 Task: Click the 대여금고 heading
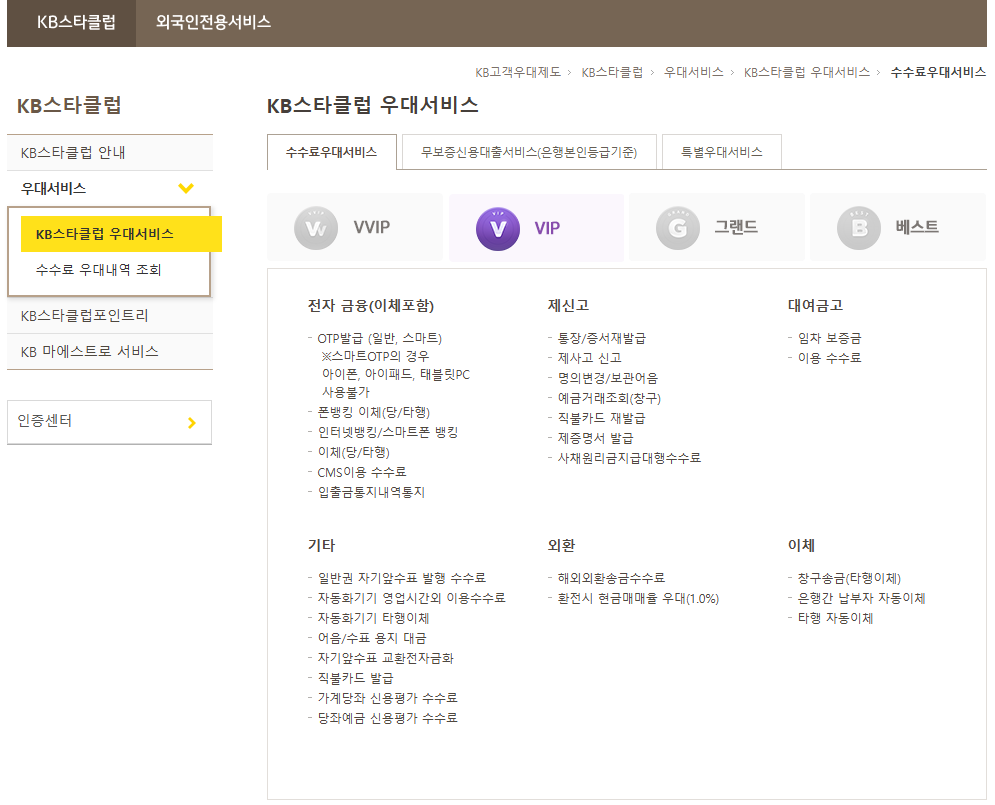coord(815,306)
